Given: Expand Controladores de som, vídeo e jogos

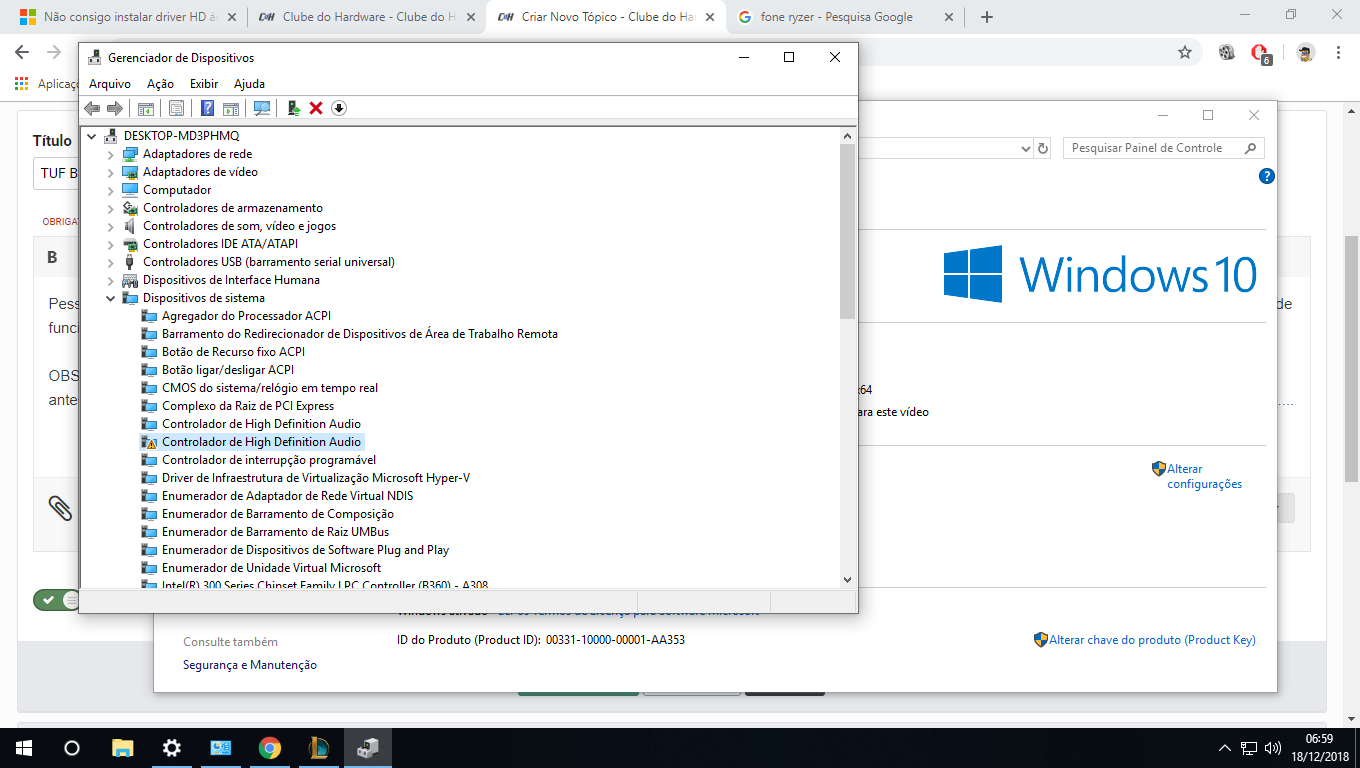Looking at the screenshot, I should (x=110, y=226).
